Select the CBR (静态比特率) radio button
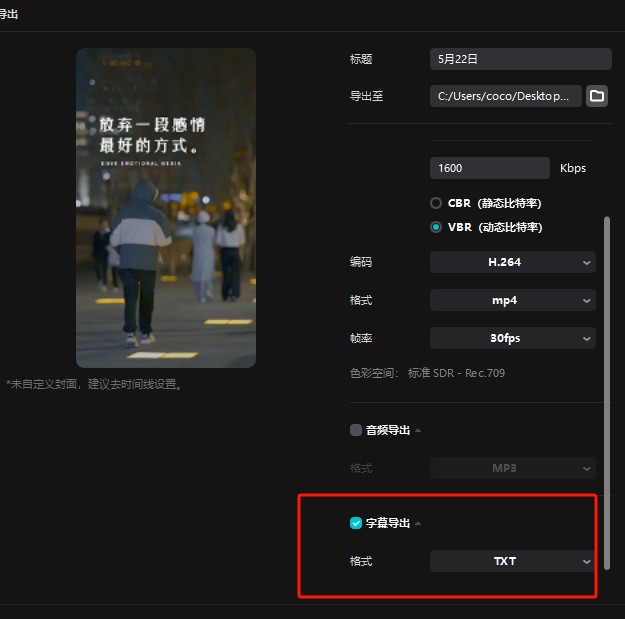The image size is (625, 619). click(x=436, y=203)
